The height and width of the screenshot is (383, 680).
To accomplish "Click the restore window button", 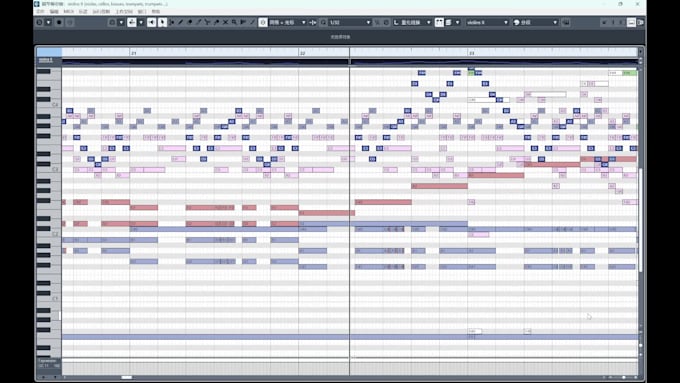I will pos(621,4).
